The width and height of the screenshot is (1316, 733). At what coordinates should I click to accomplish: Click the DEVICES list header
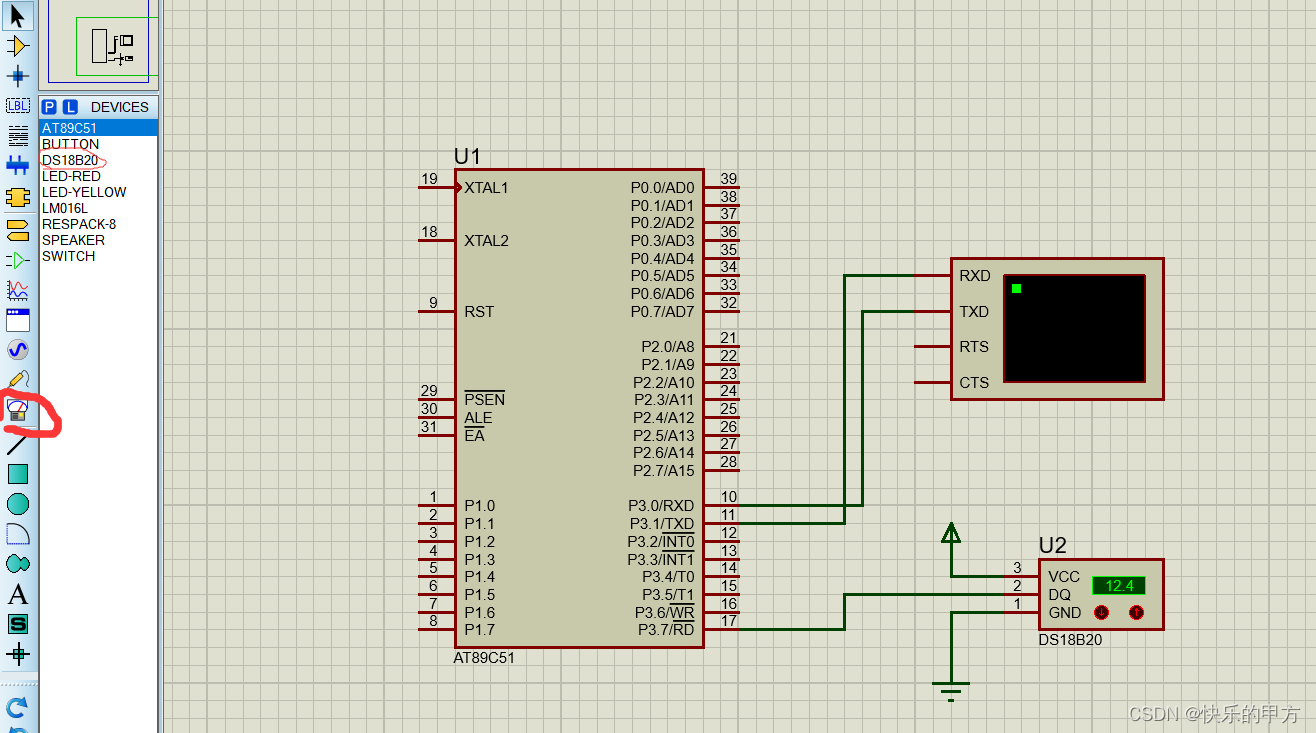[x=120, y=107]
